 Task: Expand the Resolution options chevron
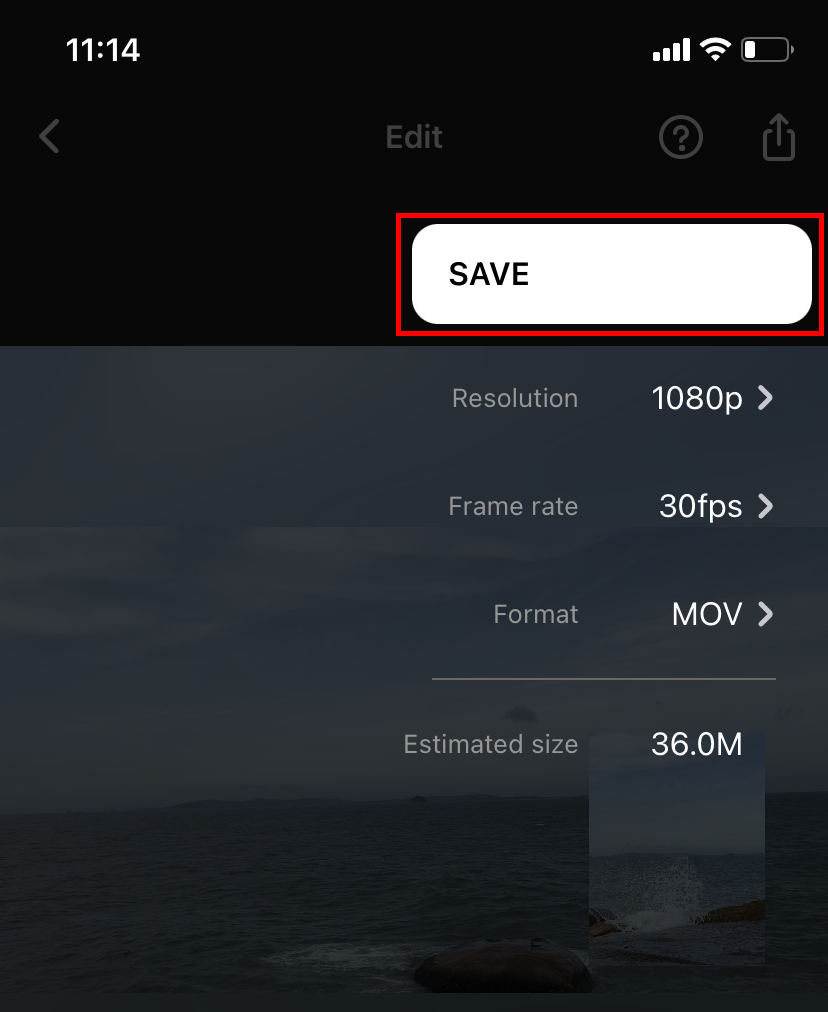[765, 398]
